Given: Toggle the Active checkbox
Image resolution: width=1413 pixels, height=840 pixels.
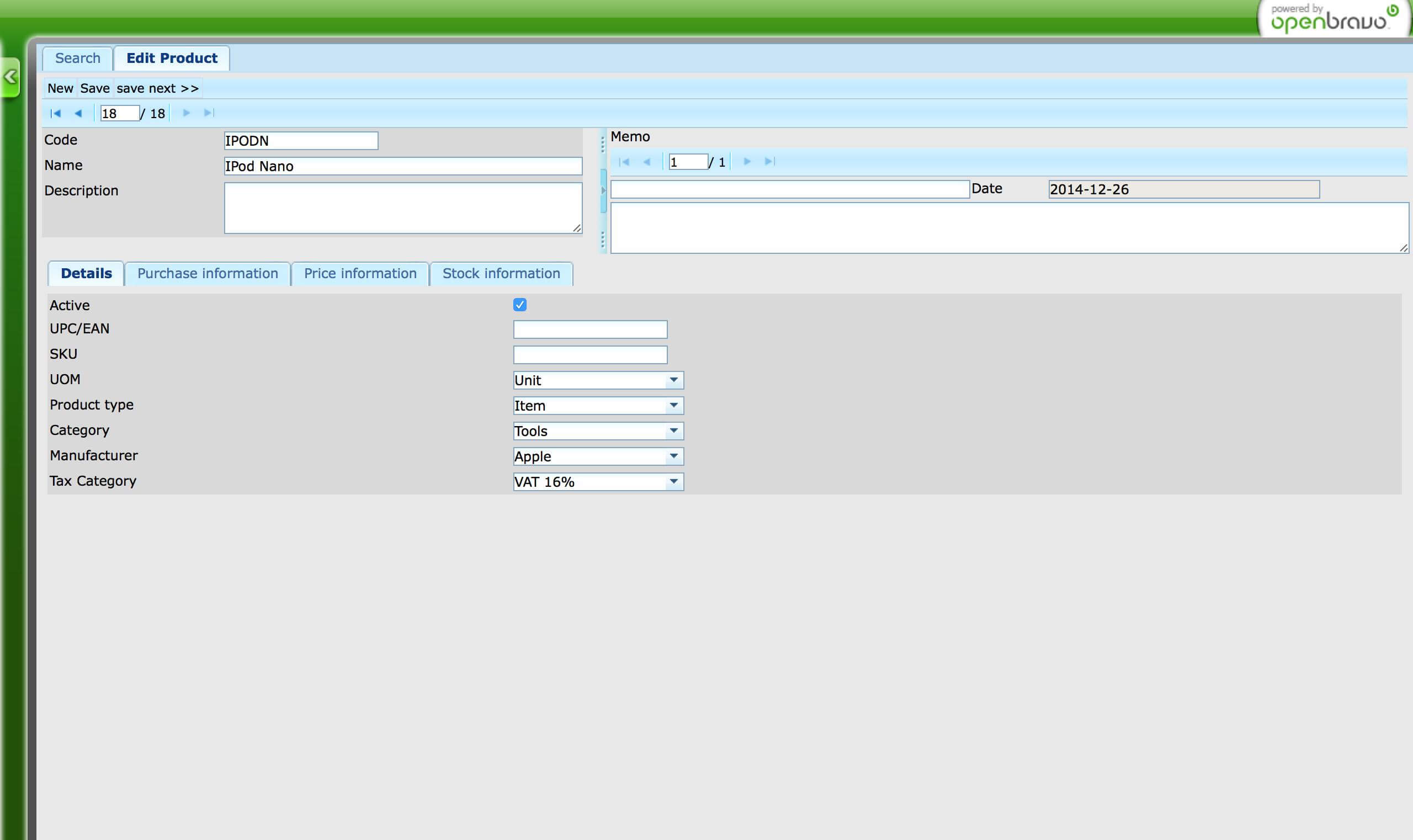Looking at the screenshot, I should pyautogui.click(x=520, y=305).
